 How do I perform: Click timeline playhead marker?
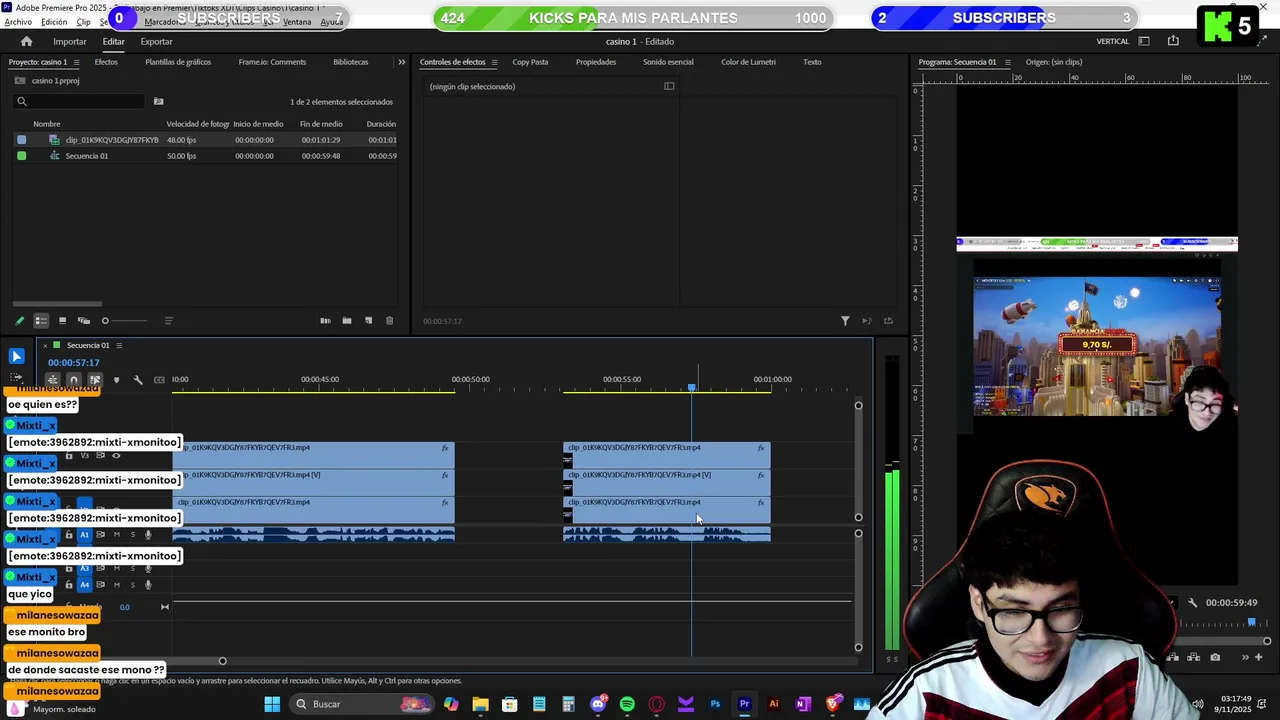691,387
